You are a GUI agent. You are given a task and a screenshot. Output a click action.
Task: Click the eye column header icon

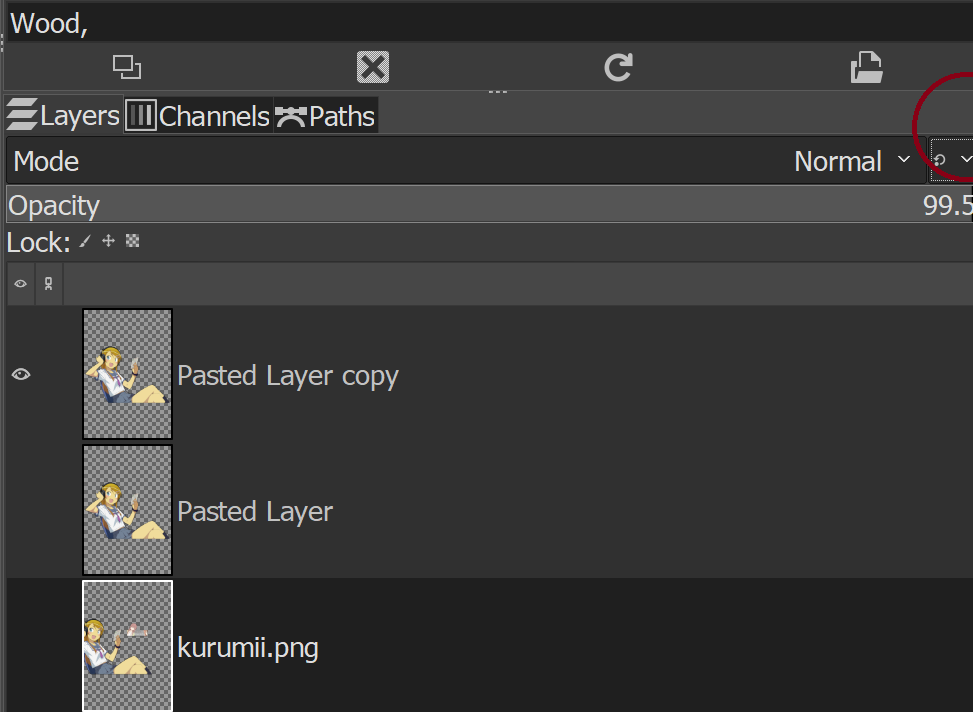pos(20,284)
